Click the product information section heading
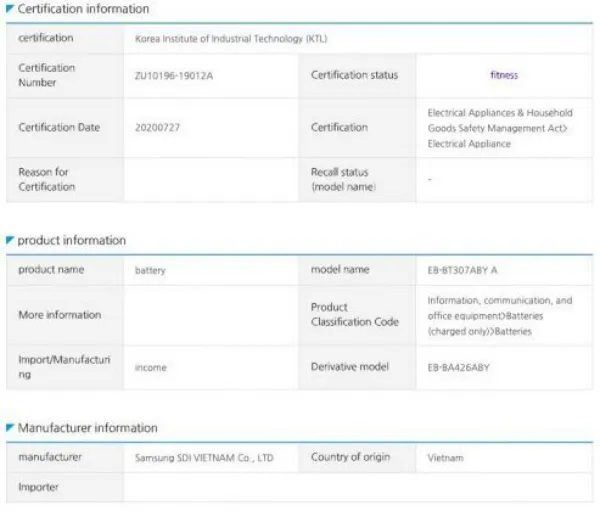The image size is (600, 511). pos(72,240)
